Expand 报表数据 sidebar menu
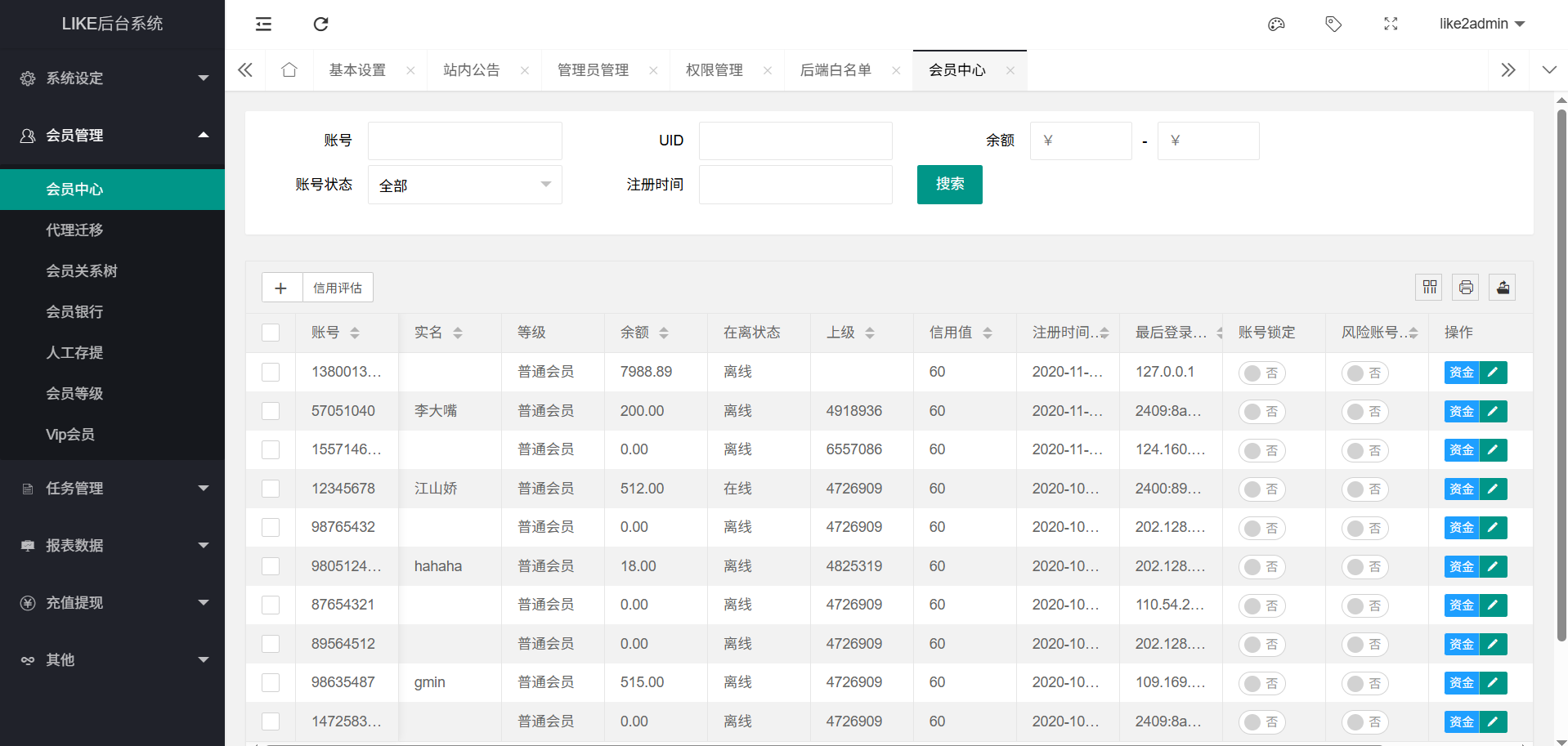This screenshot has height=746, width=1568. [112, 545]
